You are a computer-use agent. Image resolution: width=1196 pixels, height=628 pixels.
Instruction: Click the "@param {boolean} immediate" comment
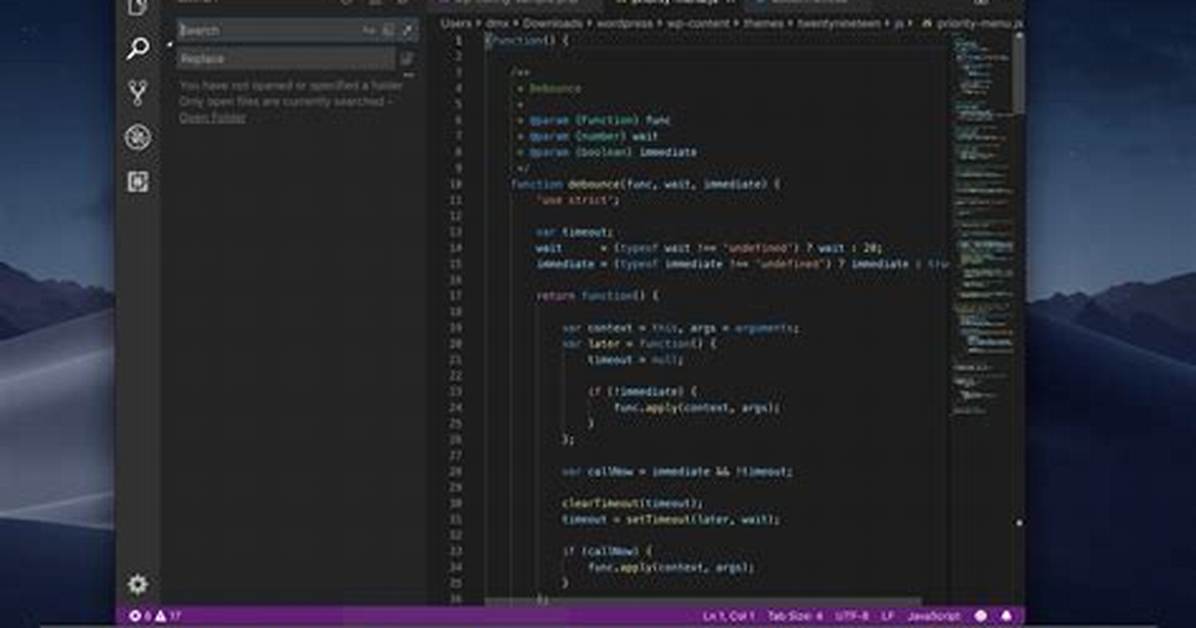click(612, 152)
